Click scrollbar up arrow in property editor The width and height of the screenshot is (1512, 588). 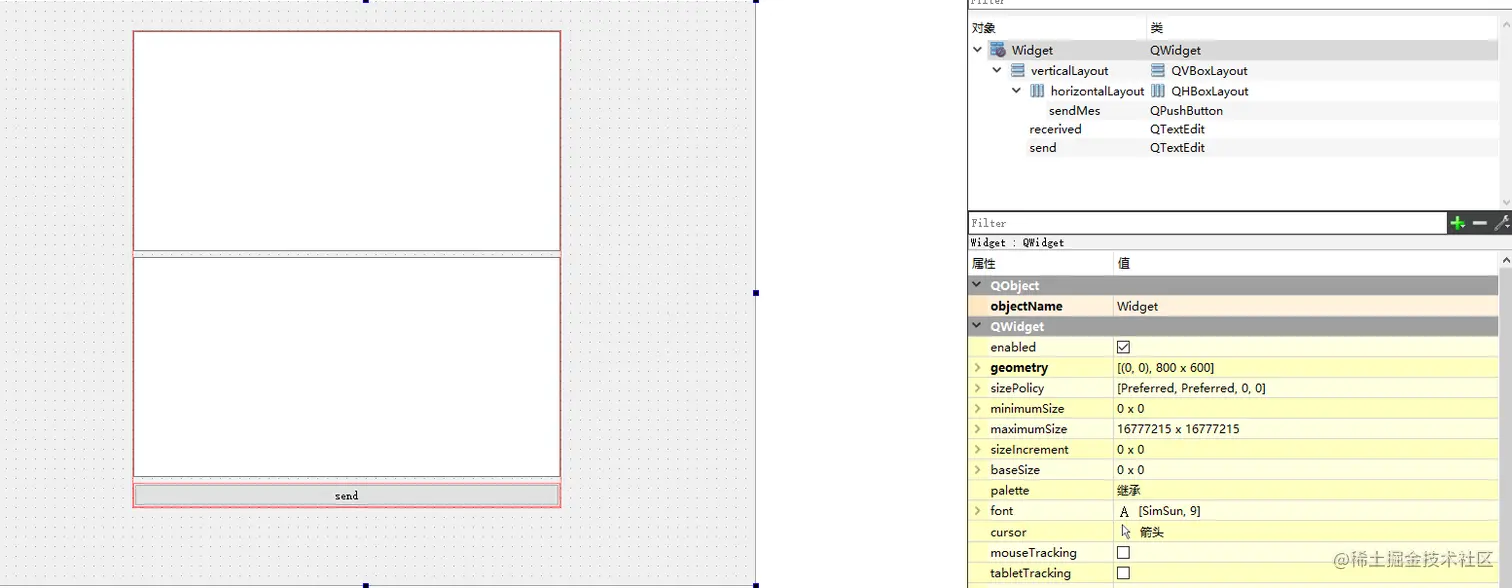coord(1505,261)
